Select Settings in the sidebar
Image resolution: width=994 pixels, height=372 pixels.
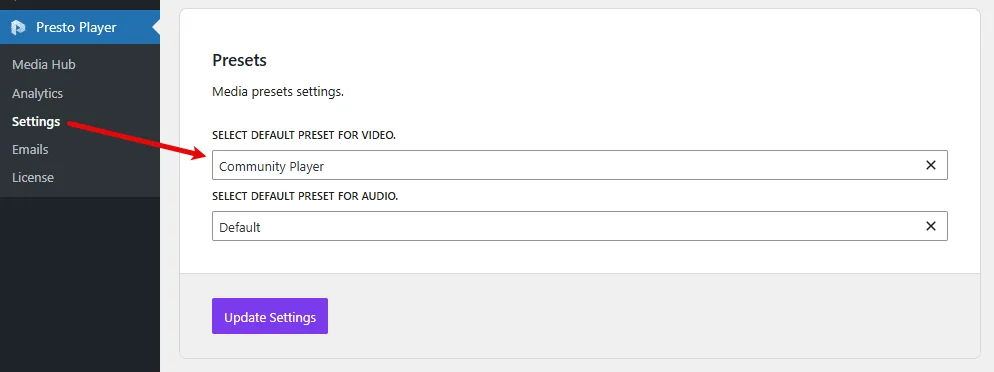36,121
